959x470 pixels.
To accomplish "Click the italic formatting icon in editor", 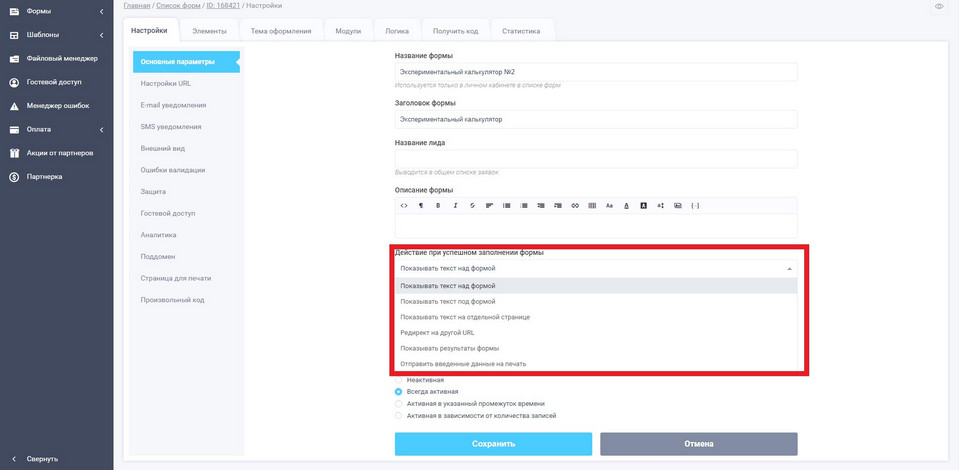I will coord(455,206).
